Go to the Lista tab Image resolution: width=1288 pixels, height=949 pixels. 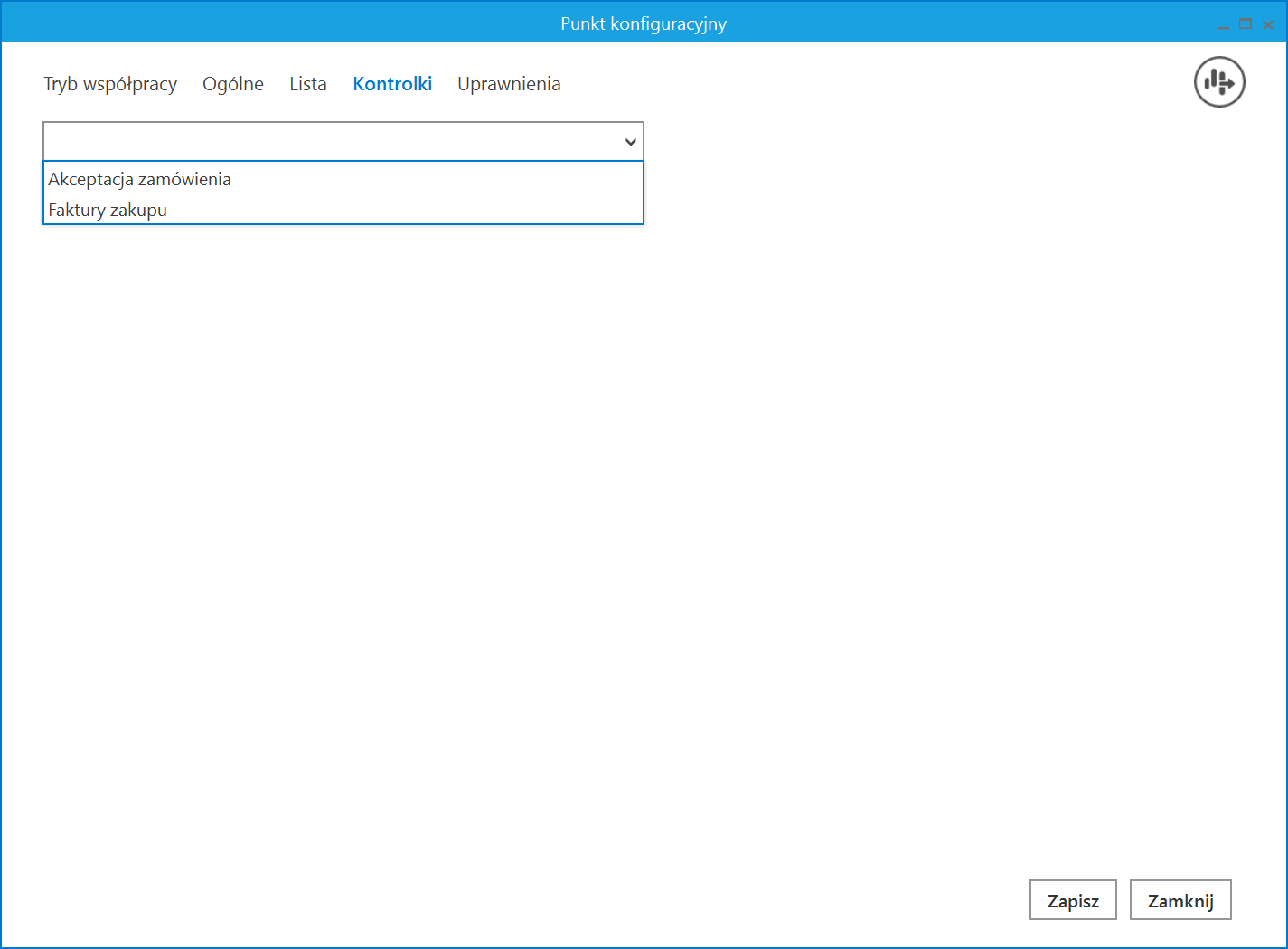(308, 84)
